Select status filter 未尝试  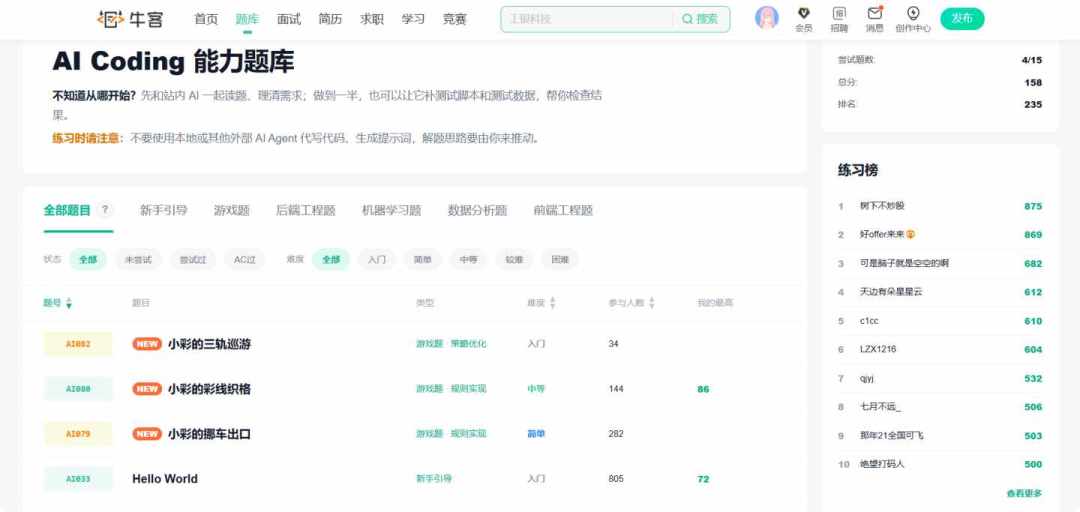(x=138, y=260)
